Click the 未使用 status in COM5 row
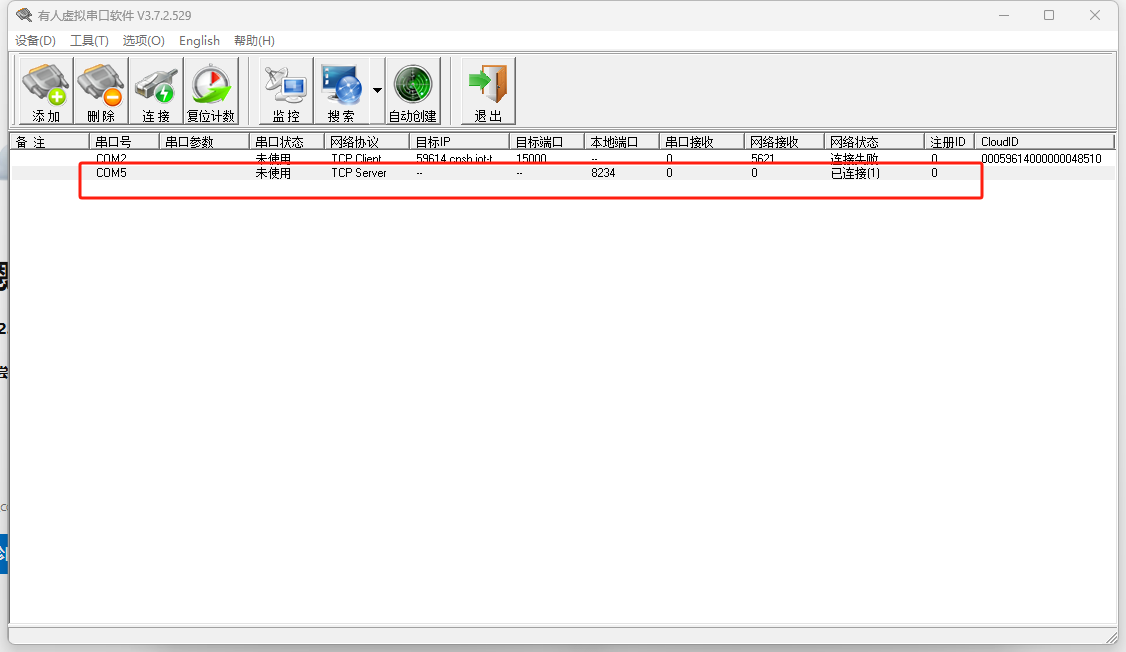The width and height of the screenshot is (1126, 652). [x=273, y=173]
